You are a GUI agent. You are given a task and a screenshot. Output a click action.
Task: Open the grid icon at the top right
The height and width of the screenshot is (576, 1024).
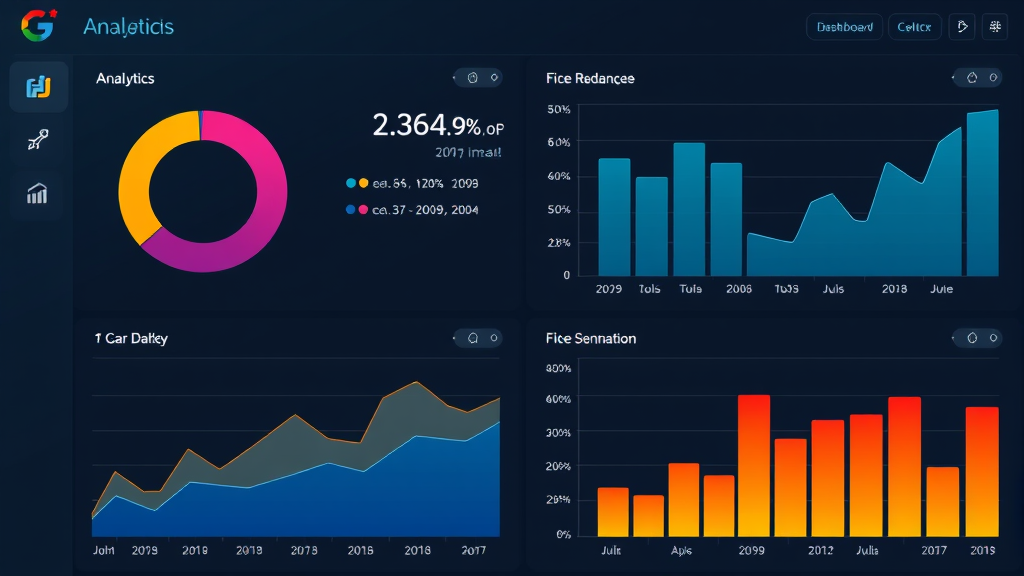[996, 26]
